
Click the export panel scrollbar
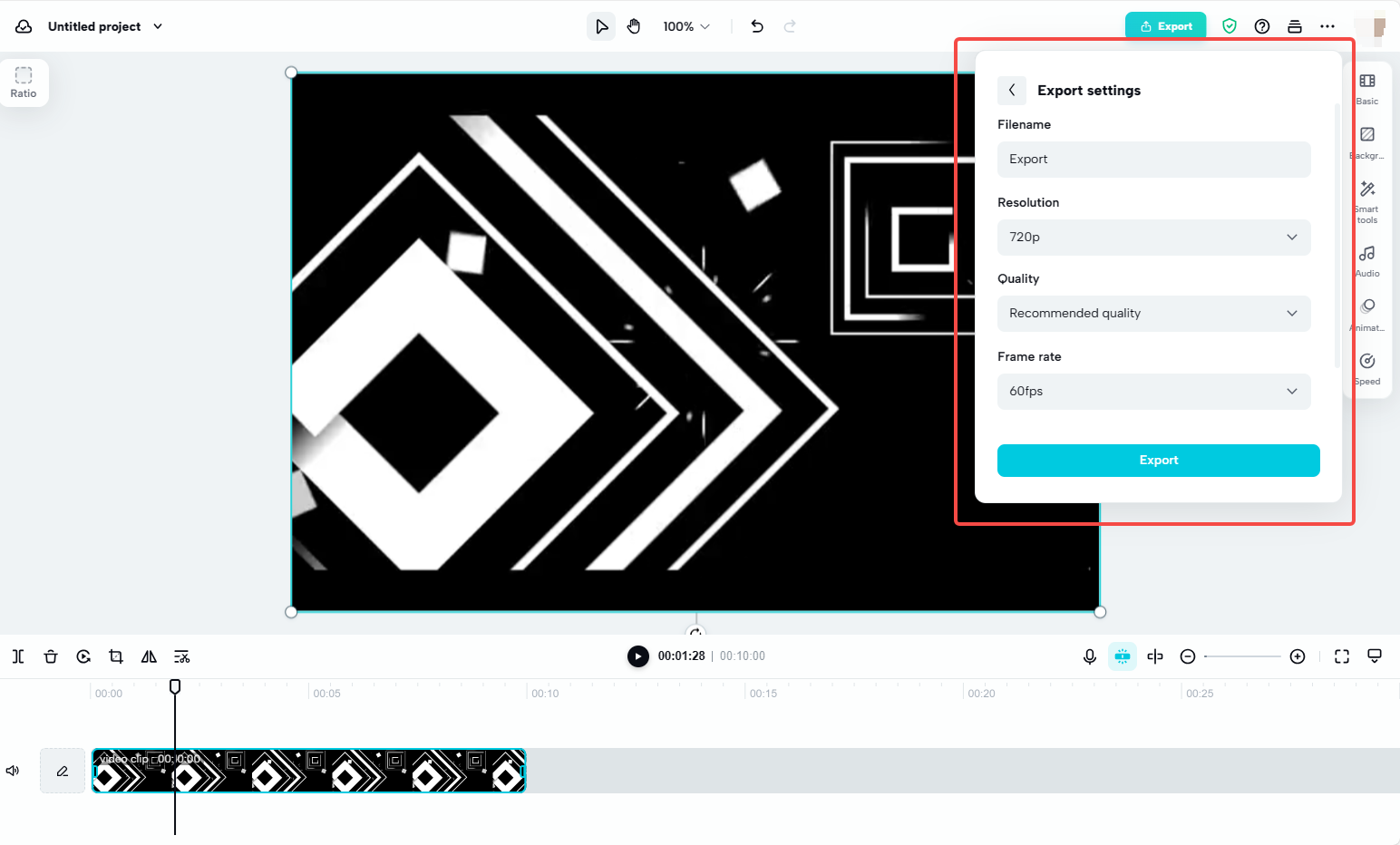pos(1337,236)
